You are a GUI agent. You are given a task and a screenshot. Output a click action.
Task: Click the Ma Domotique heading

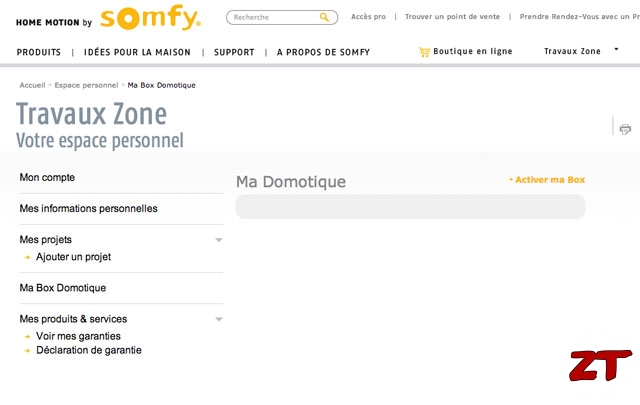[x=291, y=182]
